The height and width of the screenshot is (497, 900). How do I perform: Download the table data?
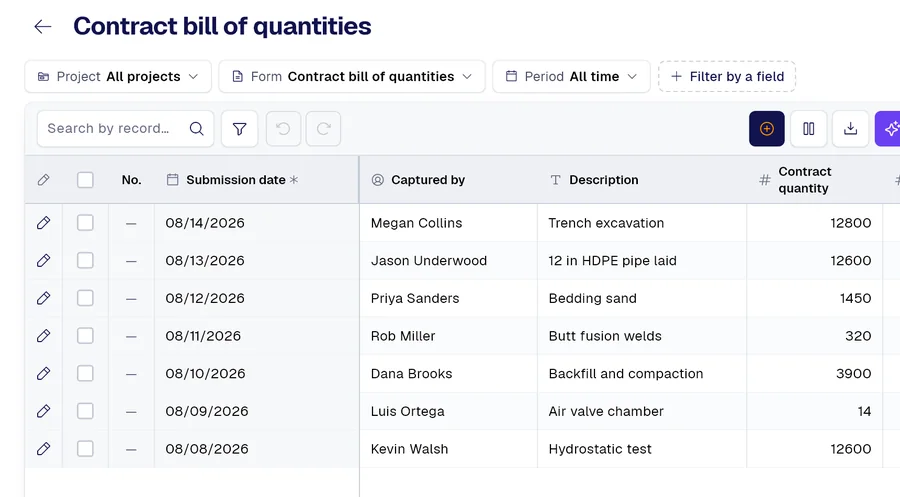850,129
